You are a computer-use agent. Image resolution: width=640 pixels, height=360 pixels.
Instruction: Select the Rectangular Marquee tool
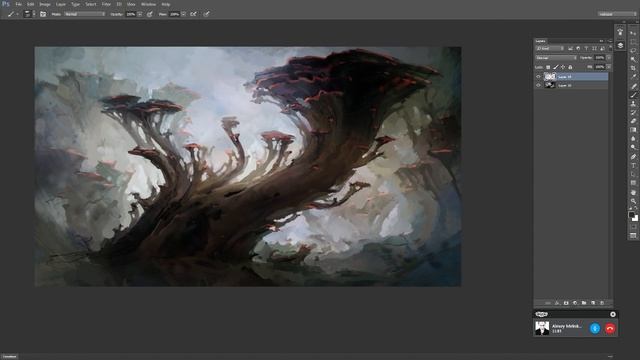633,42
